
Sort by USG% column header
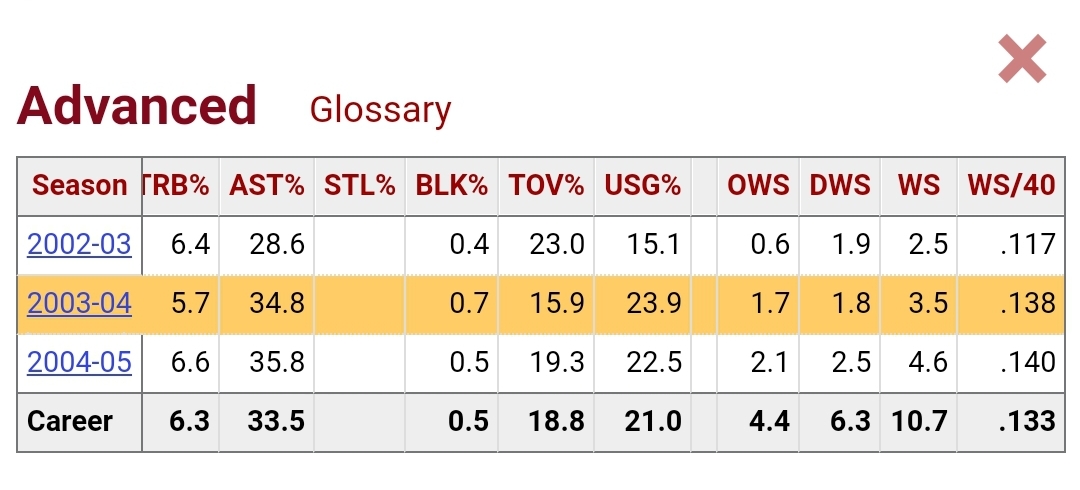pyautogui.click(x=642, y=185)
